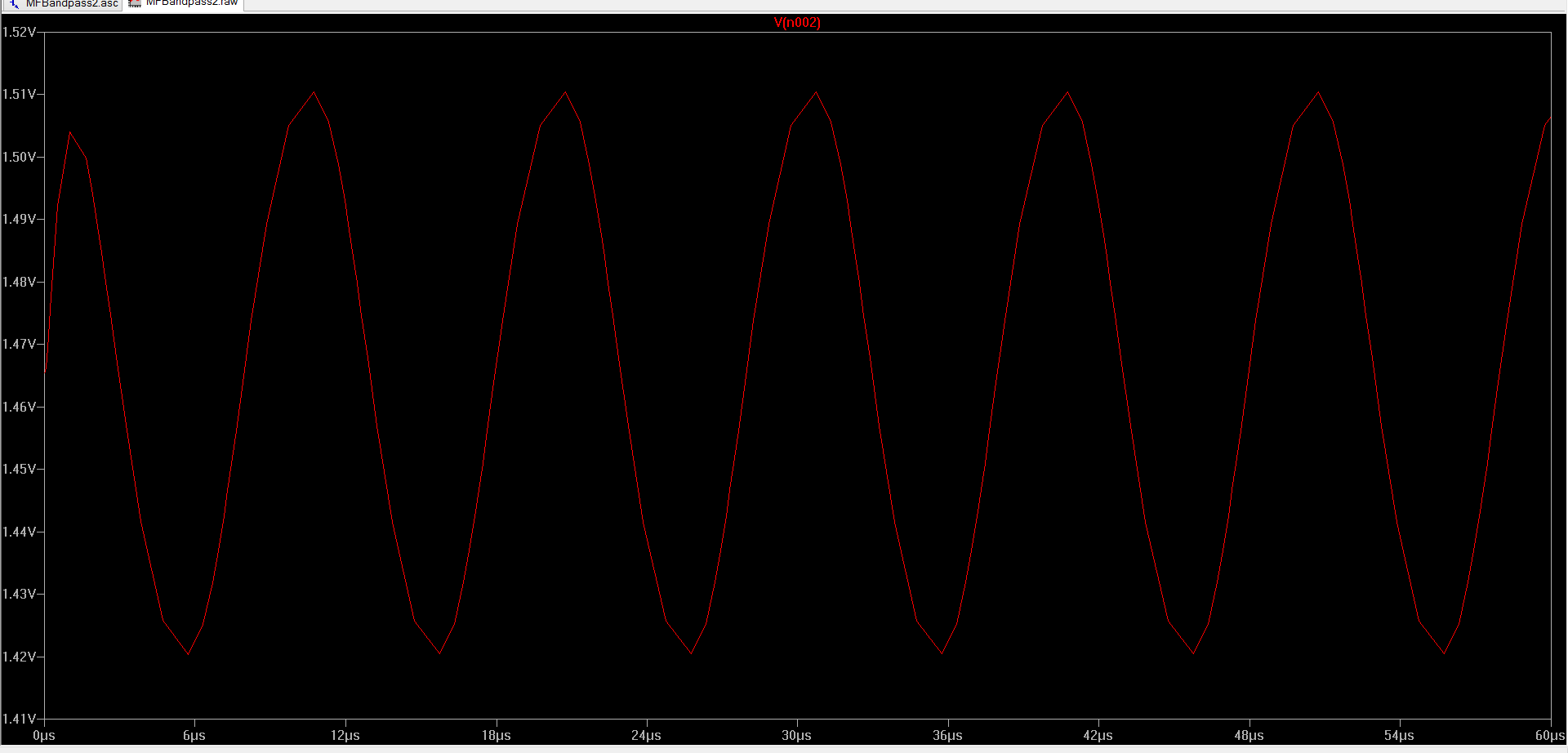Click the 1.46V vertical axis label
Image resolution: width=1568 pixels, height=753 pixels.
coord(20,407)
